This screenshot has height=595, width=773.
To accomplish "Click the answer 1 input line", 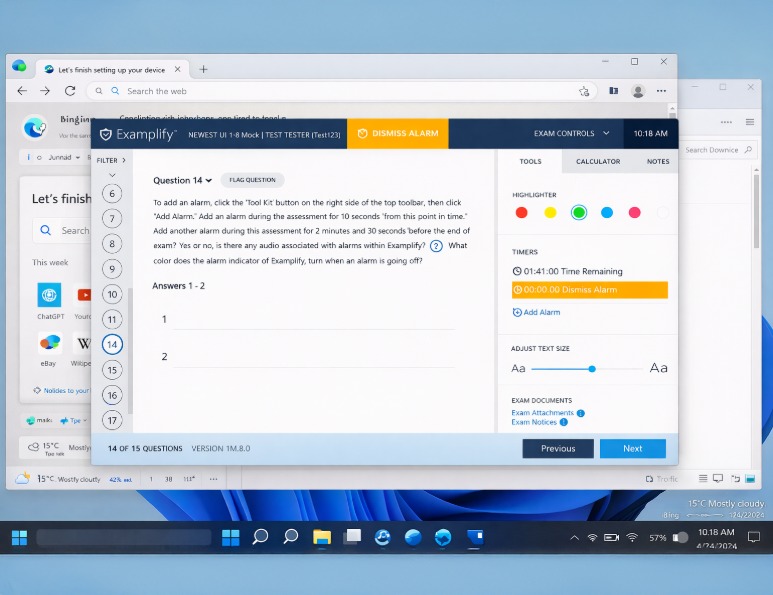I will click(x=314, y=319).
